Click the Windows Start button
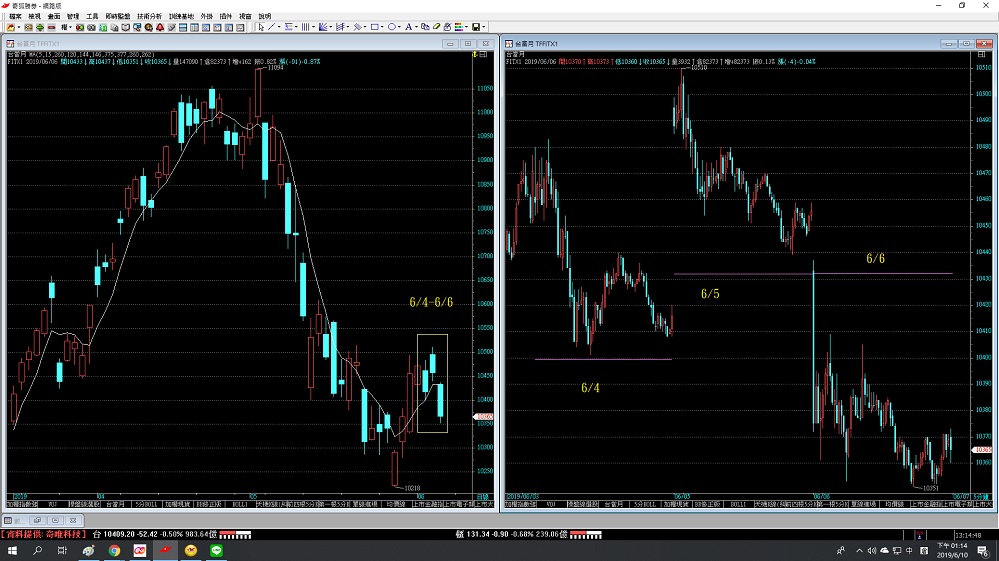The width and height of the screenshot is (999, 561). point(12,550)
